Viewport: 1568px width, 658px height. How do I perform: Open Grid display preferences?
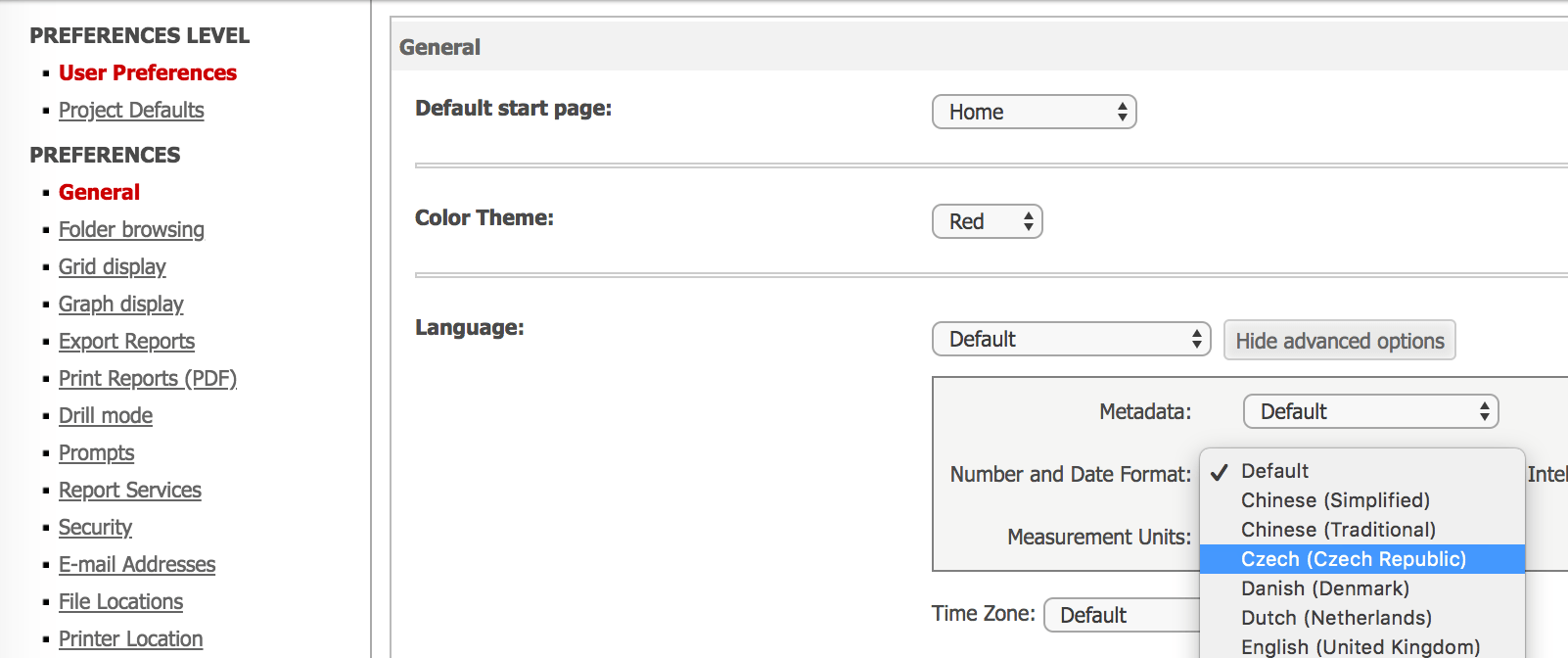pos(112,266)
